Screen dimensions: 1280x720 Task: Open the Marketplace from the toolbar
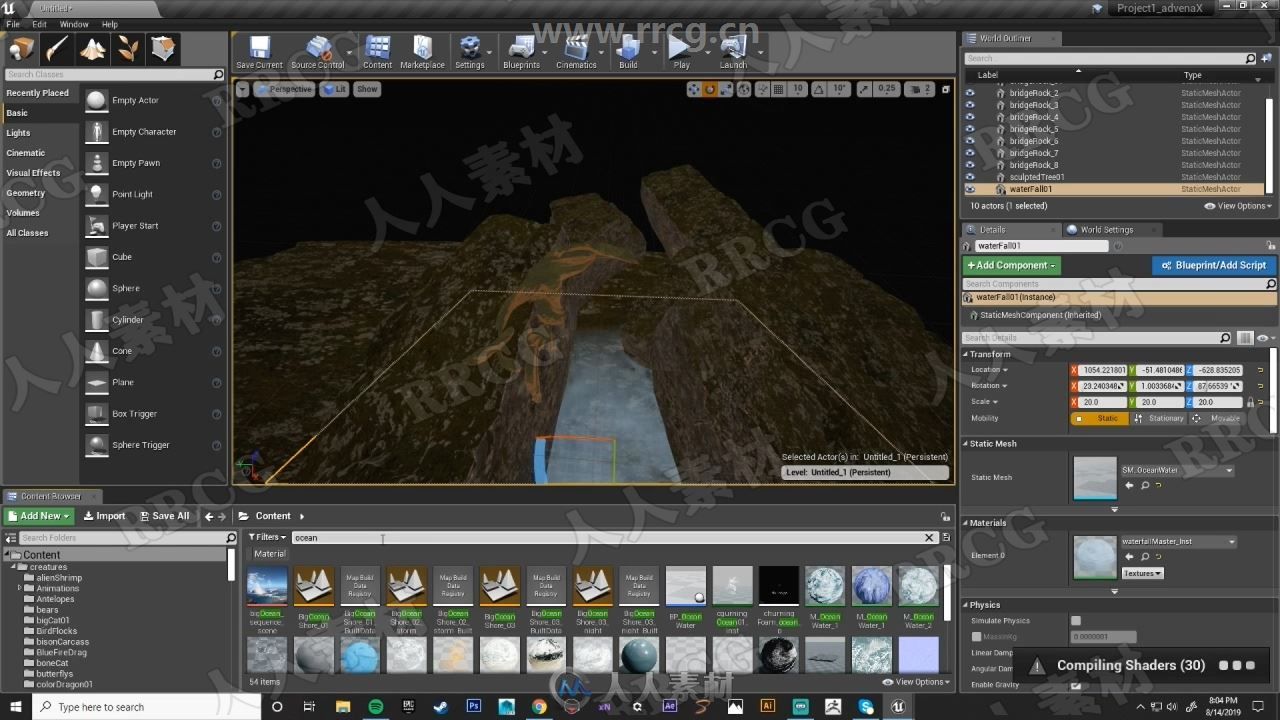(422, 52)
